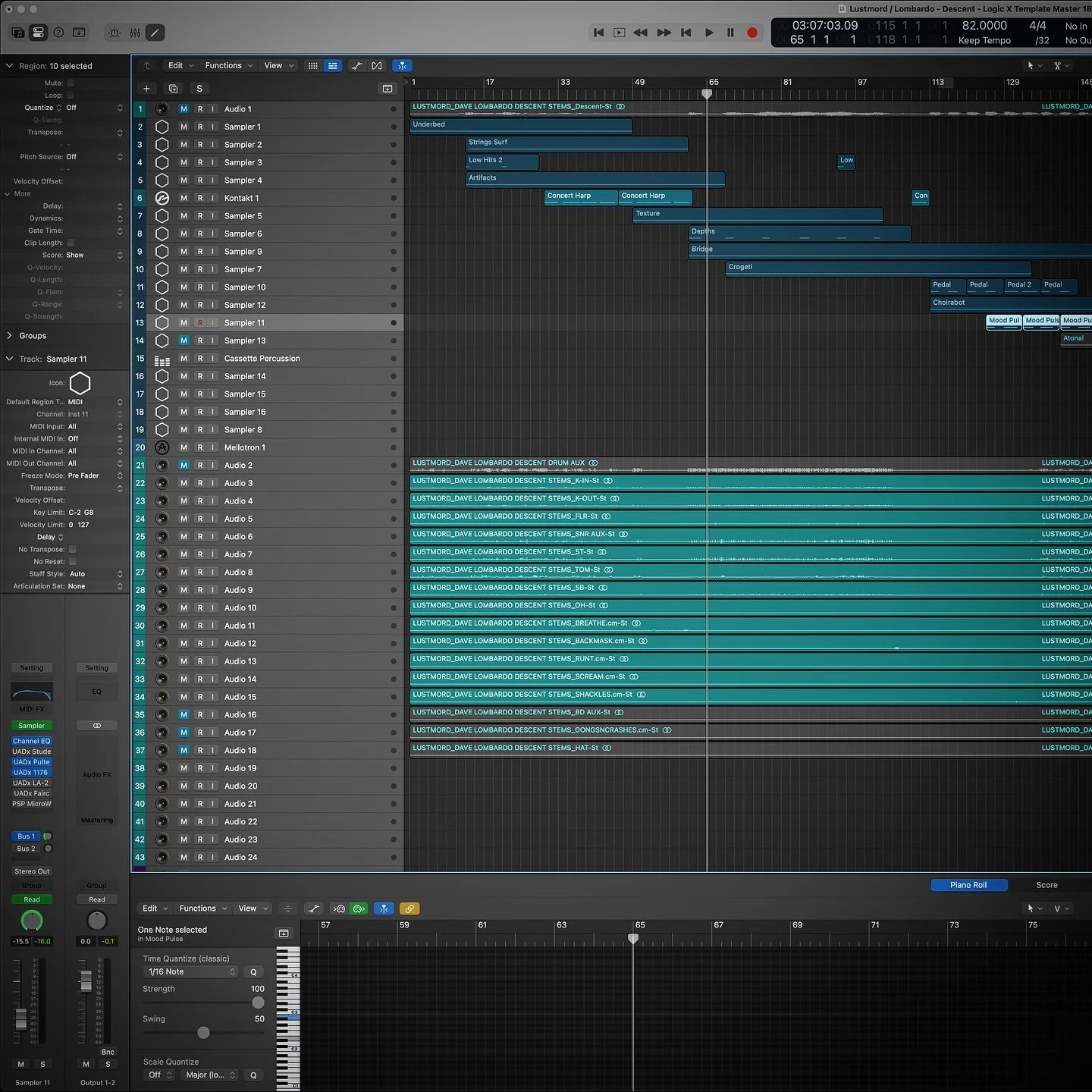
Task: Record-enable track Sampler 11
Action: (x=199, y=322)
